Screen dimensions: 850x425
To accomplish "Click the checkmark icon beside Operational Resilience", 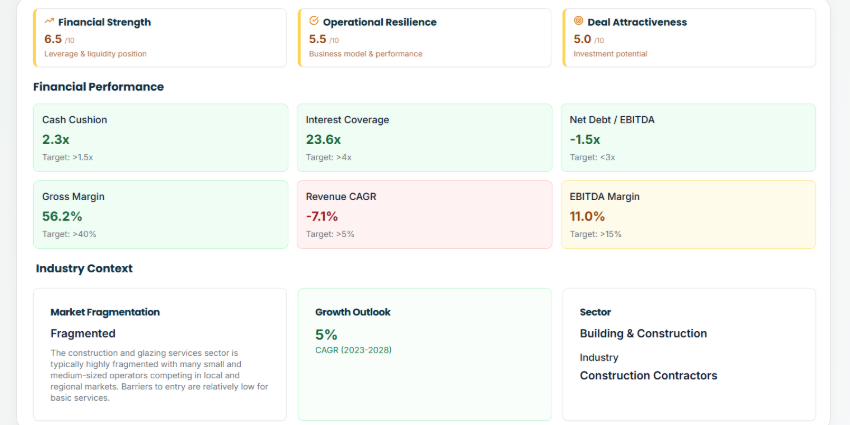I will click(314, 20).
